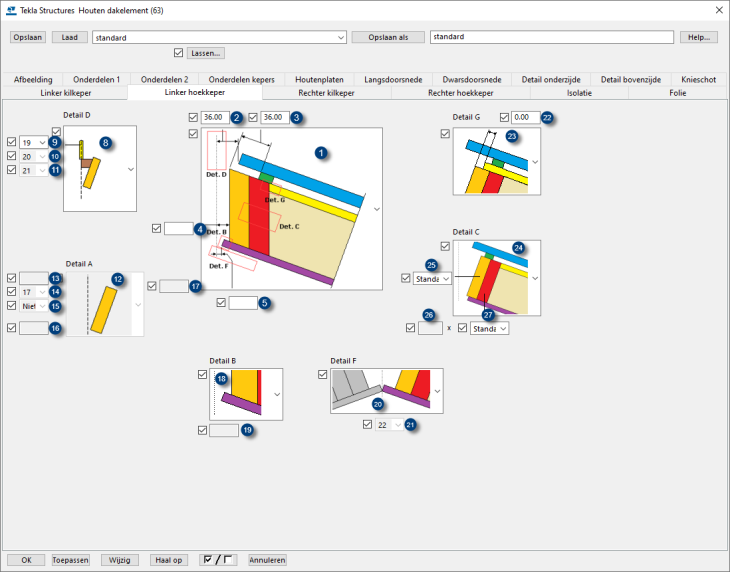Open the Niet dropdown in Detail A
Viewport: 730px width, 572px height.
tap(34, 306)
